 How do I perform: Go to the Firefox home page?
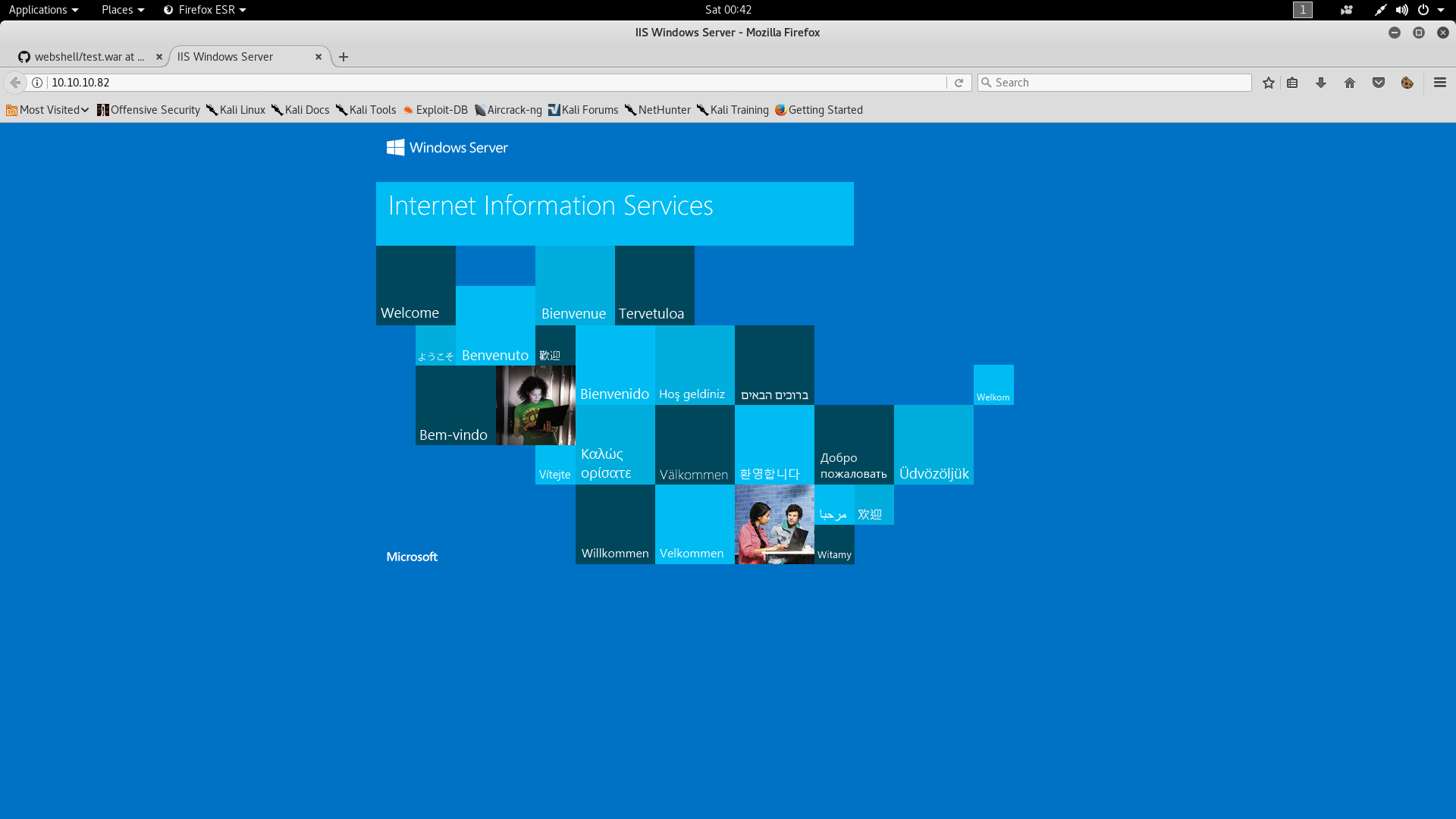pos(1349,82)
